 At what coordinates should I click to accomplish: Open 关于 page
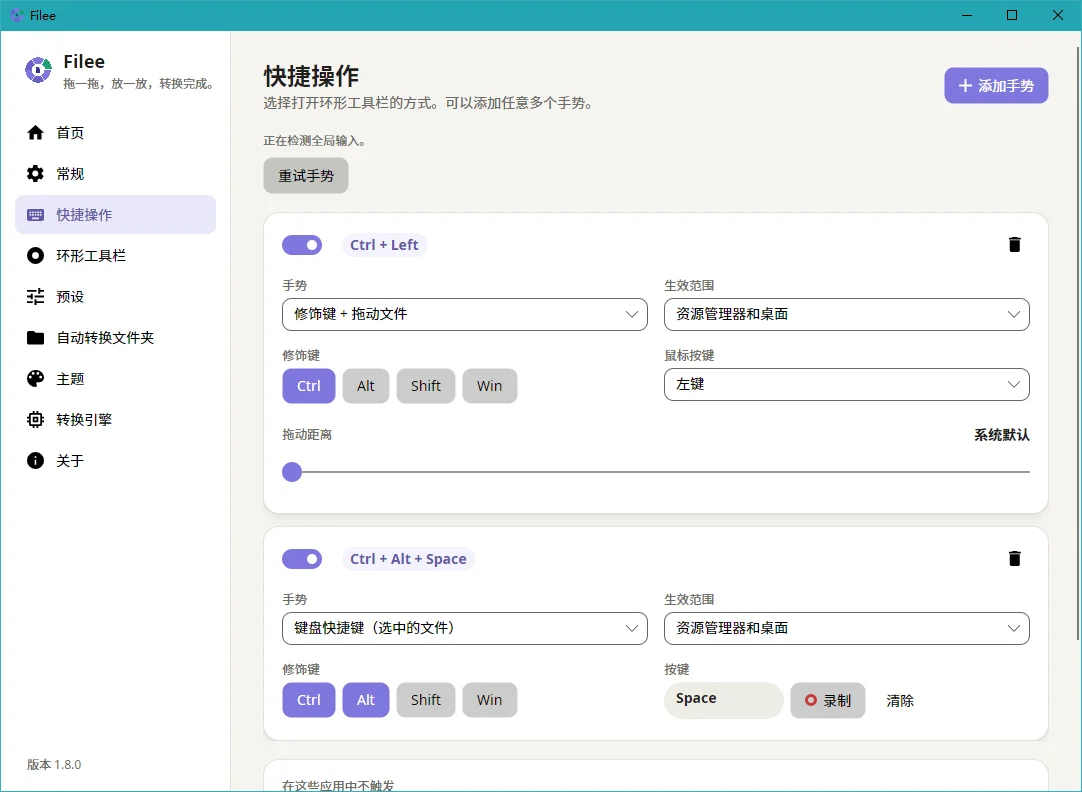(115, 460)
